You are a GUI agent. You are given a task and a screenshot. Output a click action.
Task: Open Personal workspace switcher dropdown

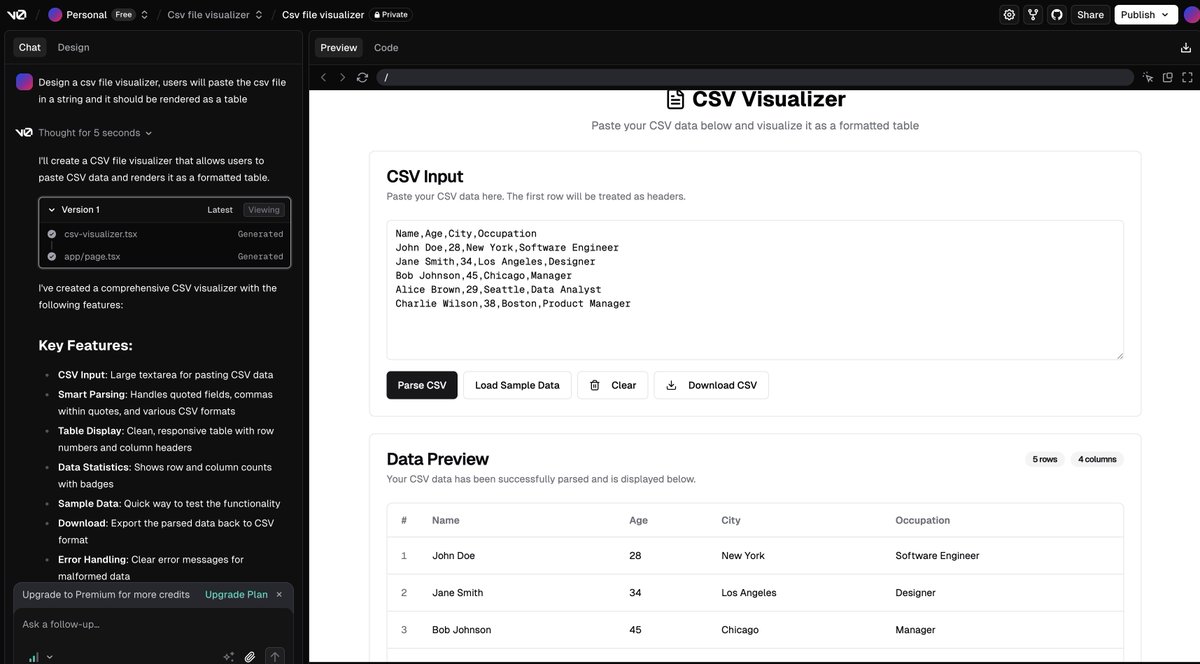tap(145, 15)
